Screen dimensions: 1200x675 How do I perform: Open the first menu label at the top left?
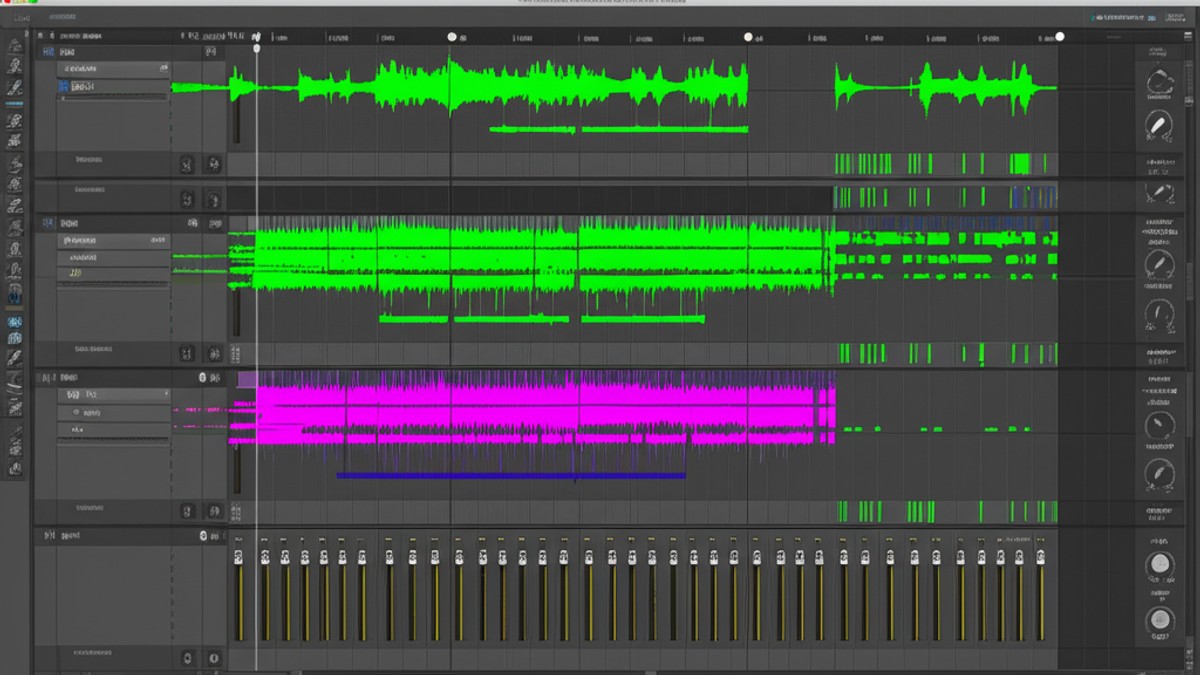tap(20, 17)
